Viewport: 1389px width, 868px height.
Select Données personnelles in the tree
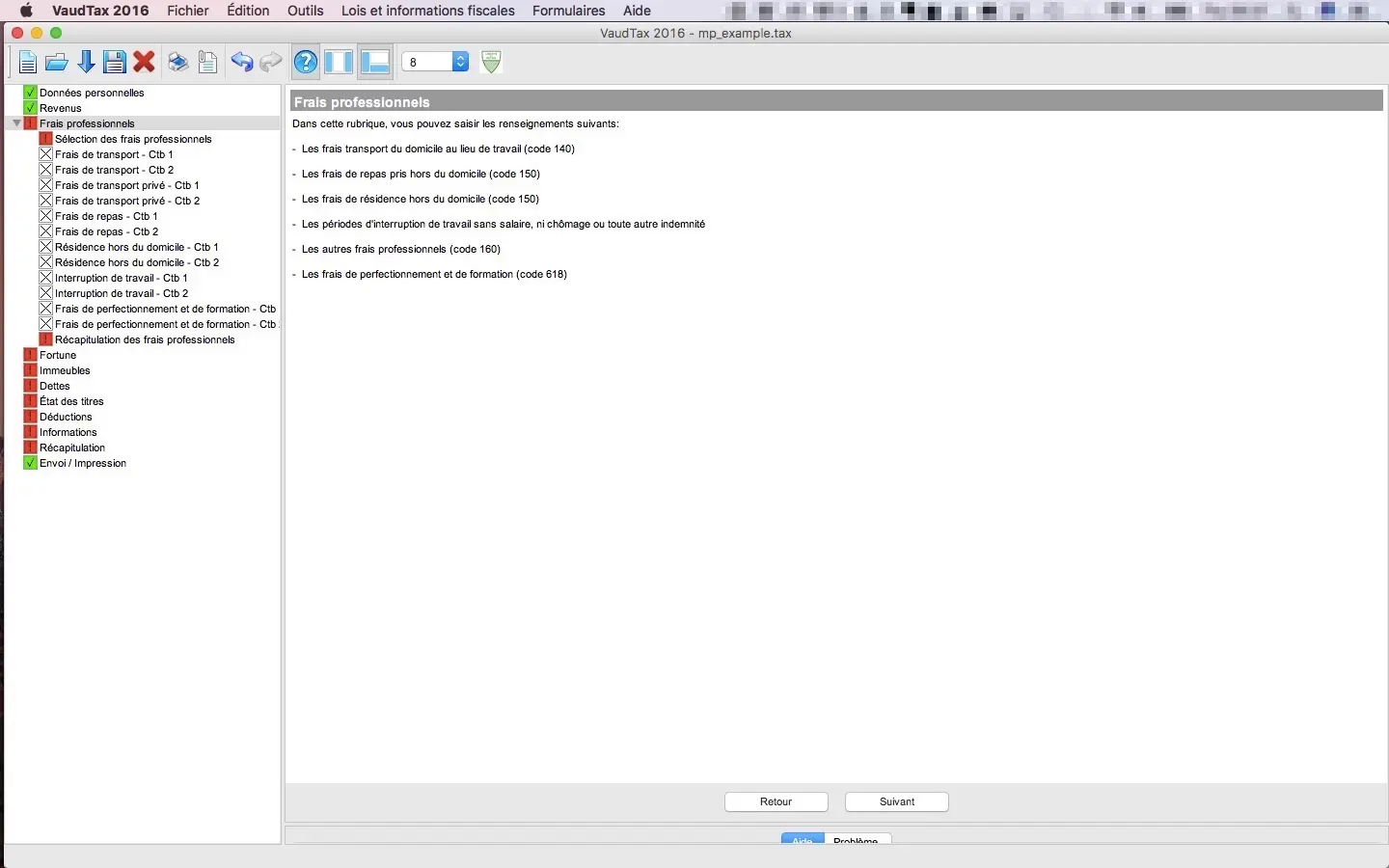[92, 93]
